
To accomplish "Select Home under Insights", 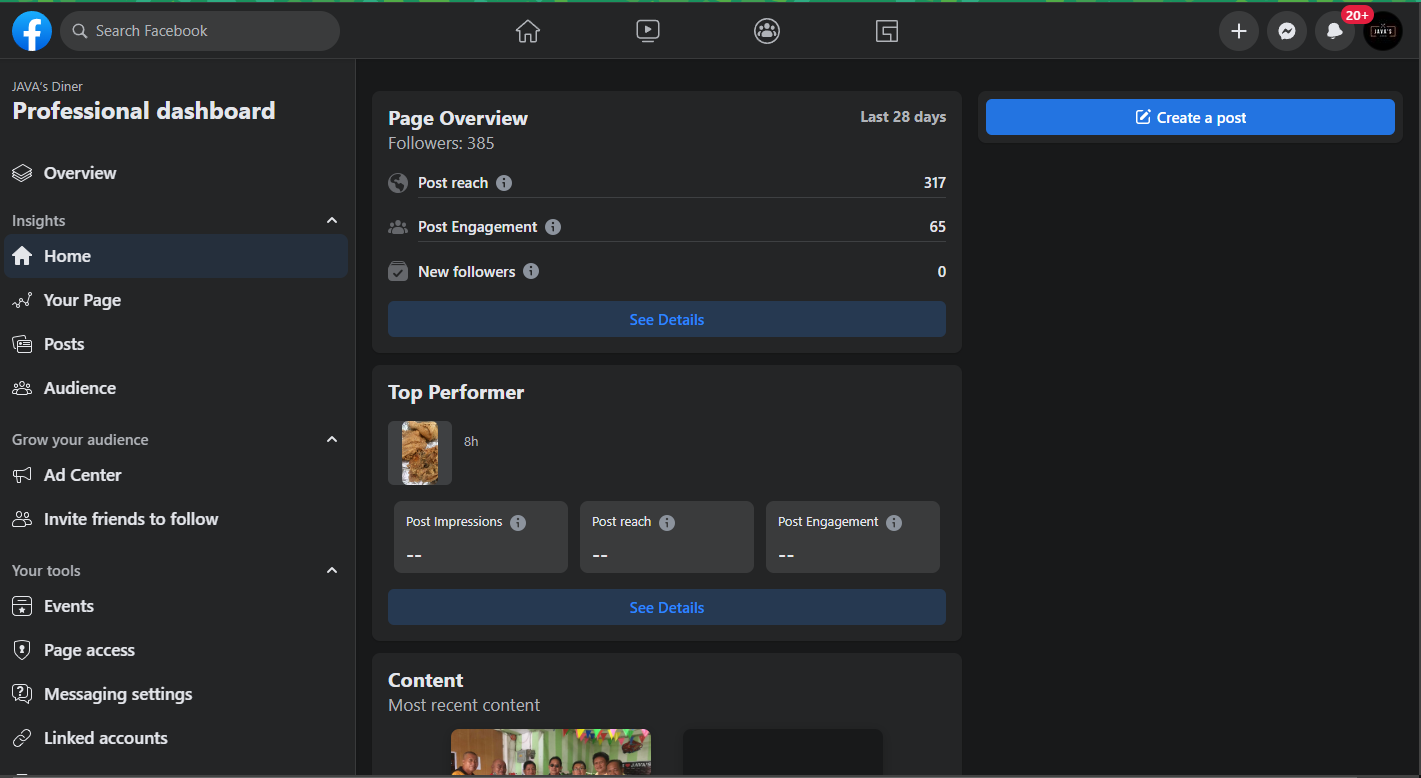I will tap(176, 256).
